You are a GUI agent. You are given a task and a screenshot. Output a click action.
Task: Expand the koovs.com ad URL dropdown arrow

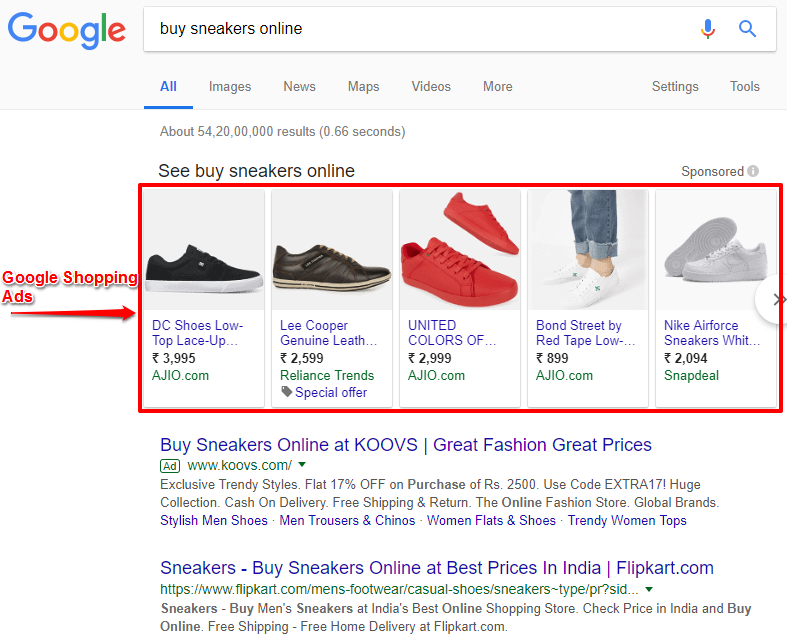coord(302,466)
